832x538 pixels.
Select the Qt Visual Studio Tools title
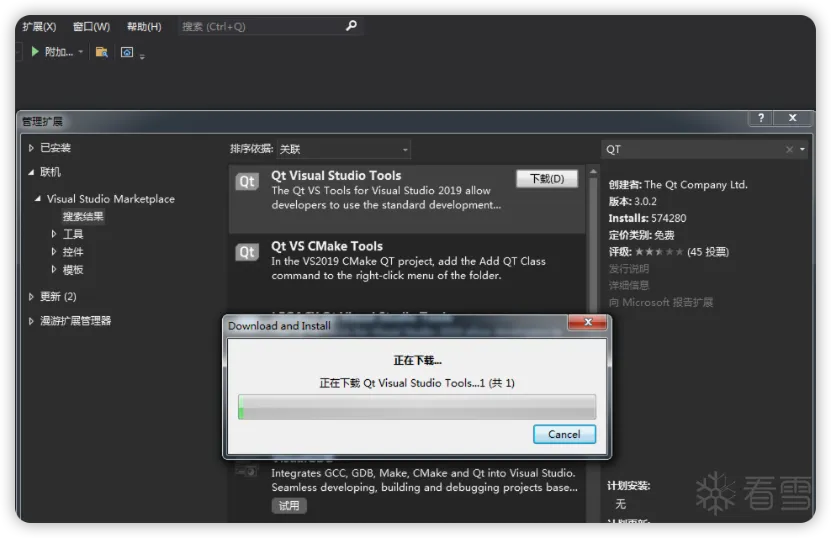click(336, 176)
